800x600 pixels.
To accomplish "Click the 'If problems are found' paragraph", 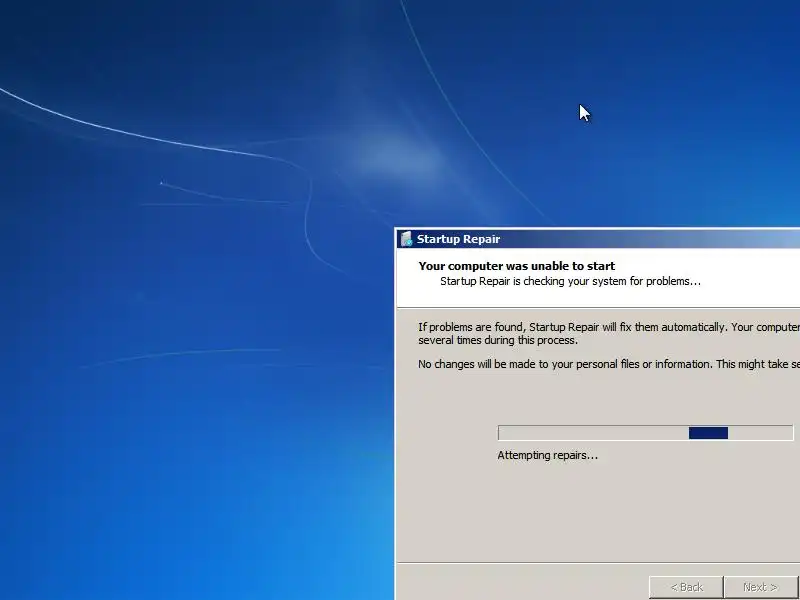I will coord(609,334).
